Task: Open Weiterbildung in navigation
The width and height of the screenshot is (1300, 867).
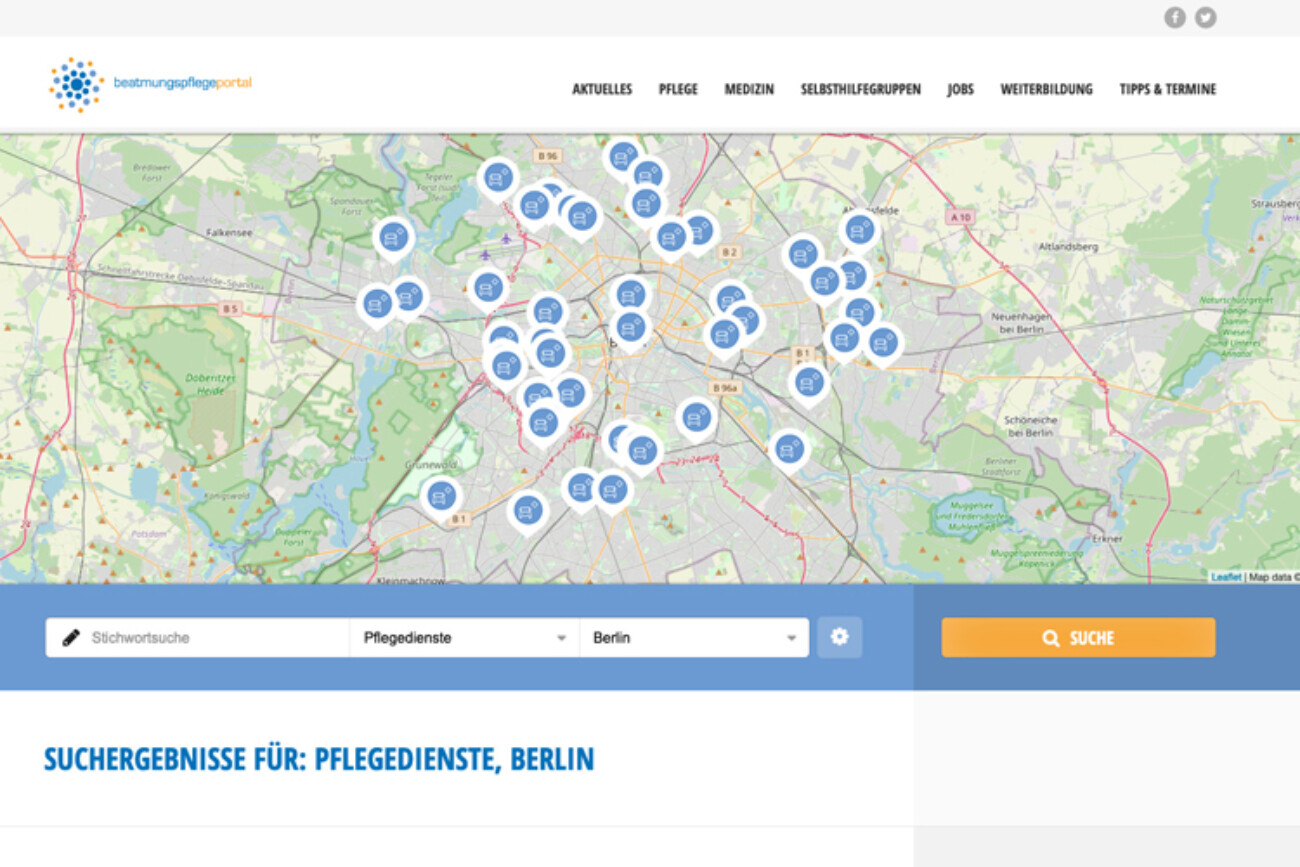Action: (1046, 89)
